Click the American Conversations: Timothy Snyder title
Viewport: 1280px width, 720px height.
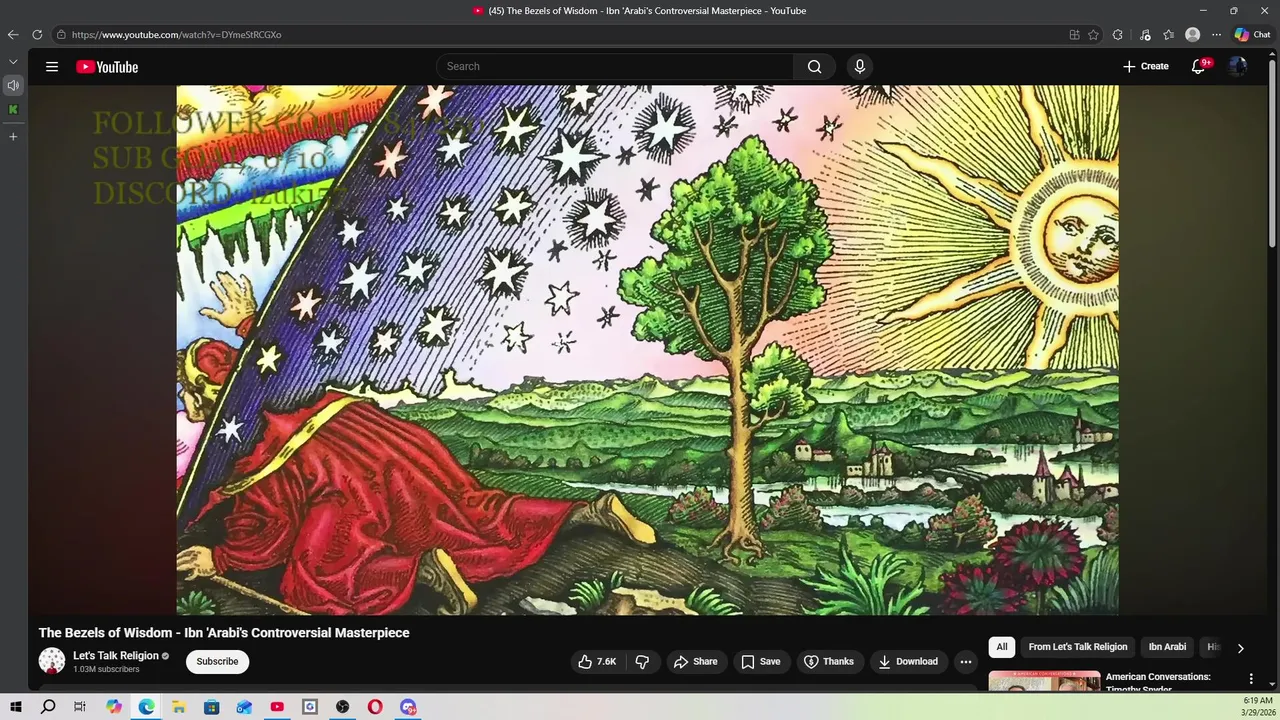click(x=1158, y=683)
